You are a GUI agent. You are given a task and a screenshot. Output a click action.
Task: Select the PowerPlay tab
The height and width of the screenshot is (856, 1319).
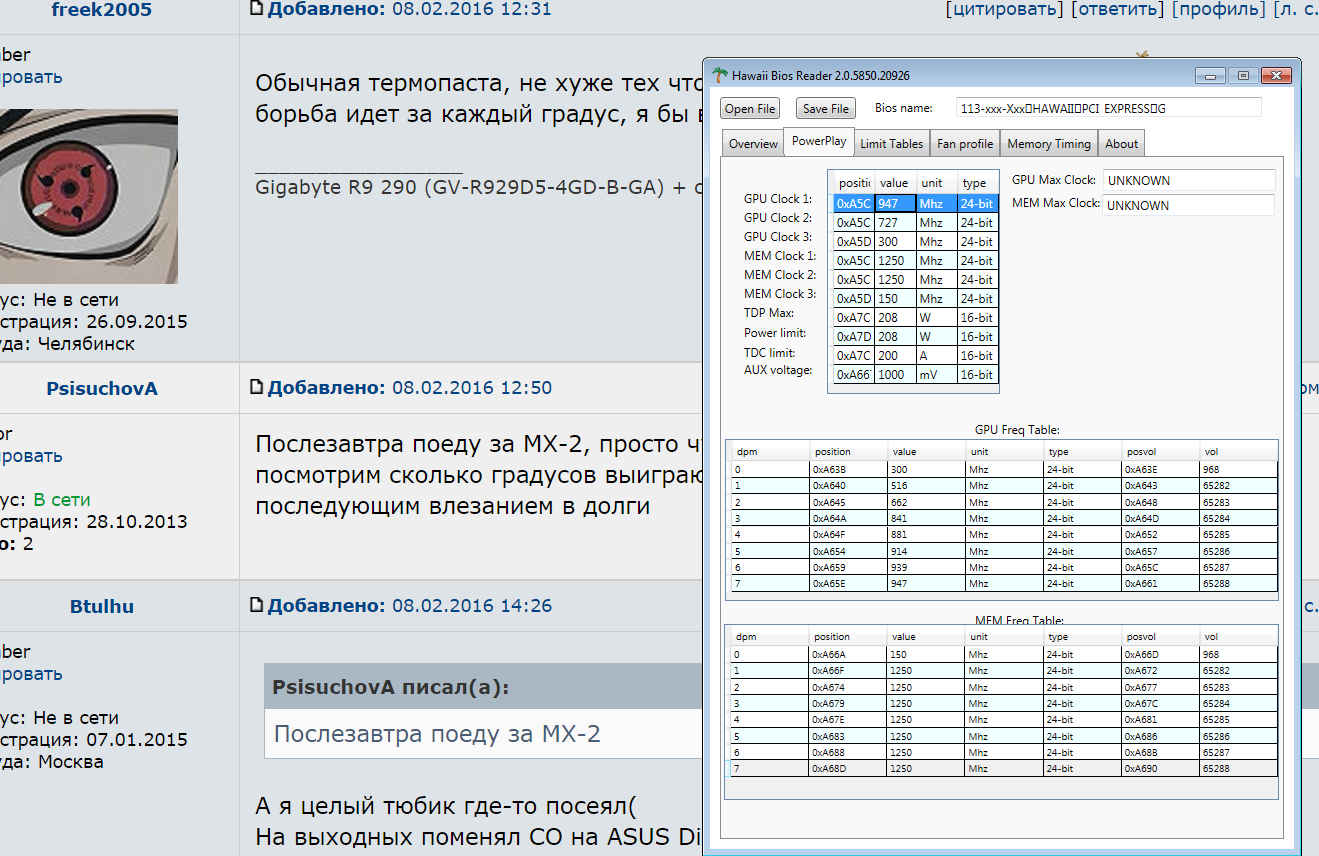click(819, 141)
